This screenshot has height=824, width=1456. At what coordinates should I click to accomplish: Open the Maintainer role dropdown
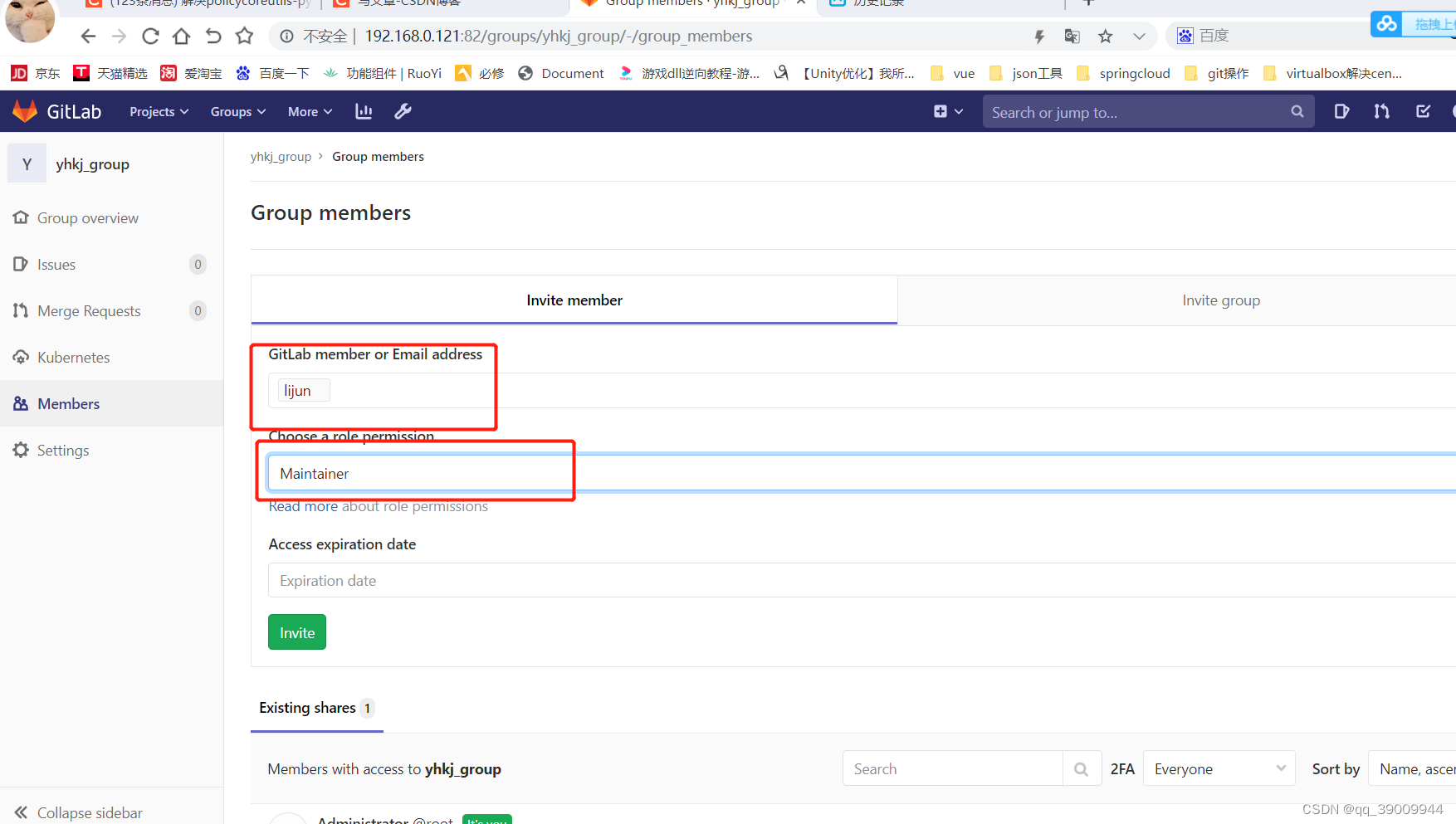click(862, 473)
